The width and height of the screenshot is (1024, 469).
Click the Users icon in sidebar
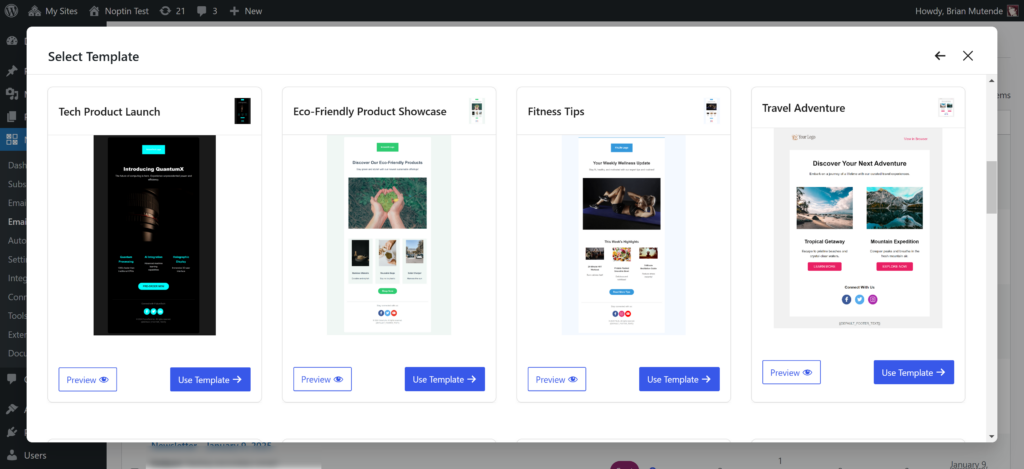point(11,455)
